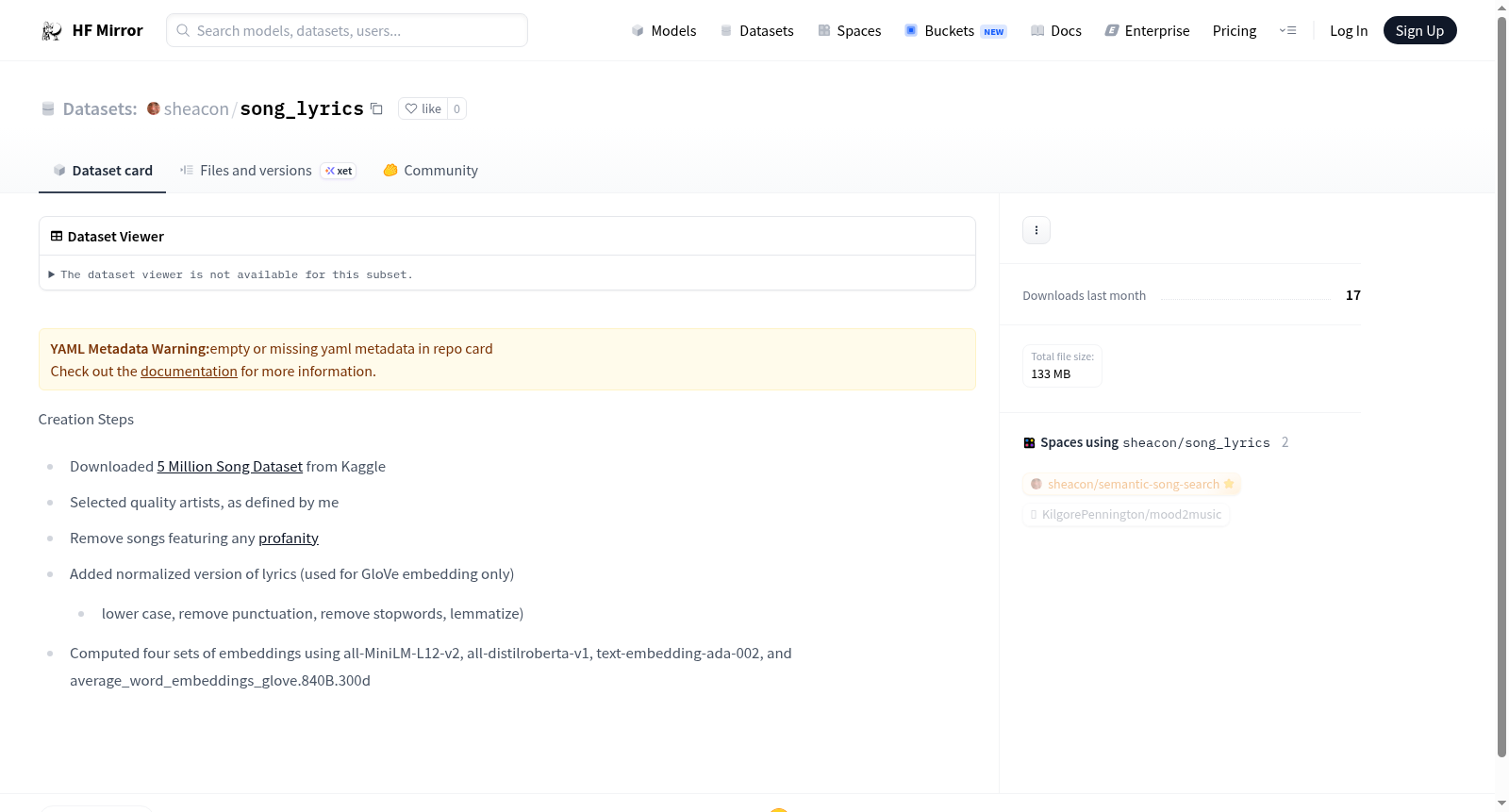Click the Files and versions tab icon

[x=187, y=171]
